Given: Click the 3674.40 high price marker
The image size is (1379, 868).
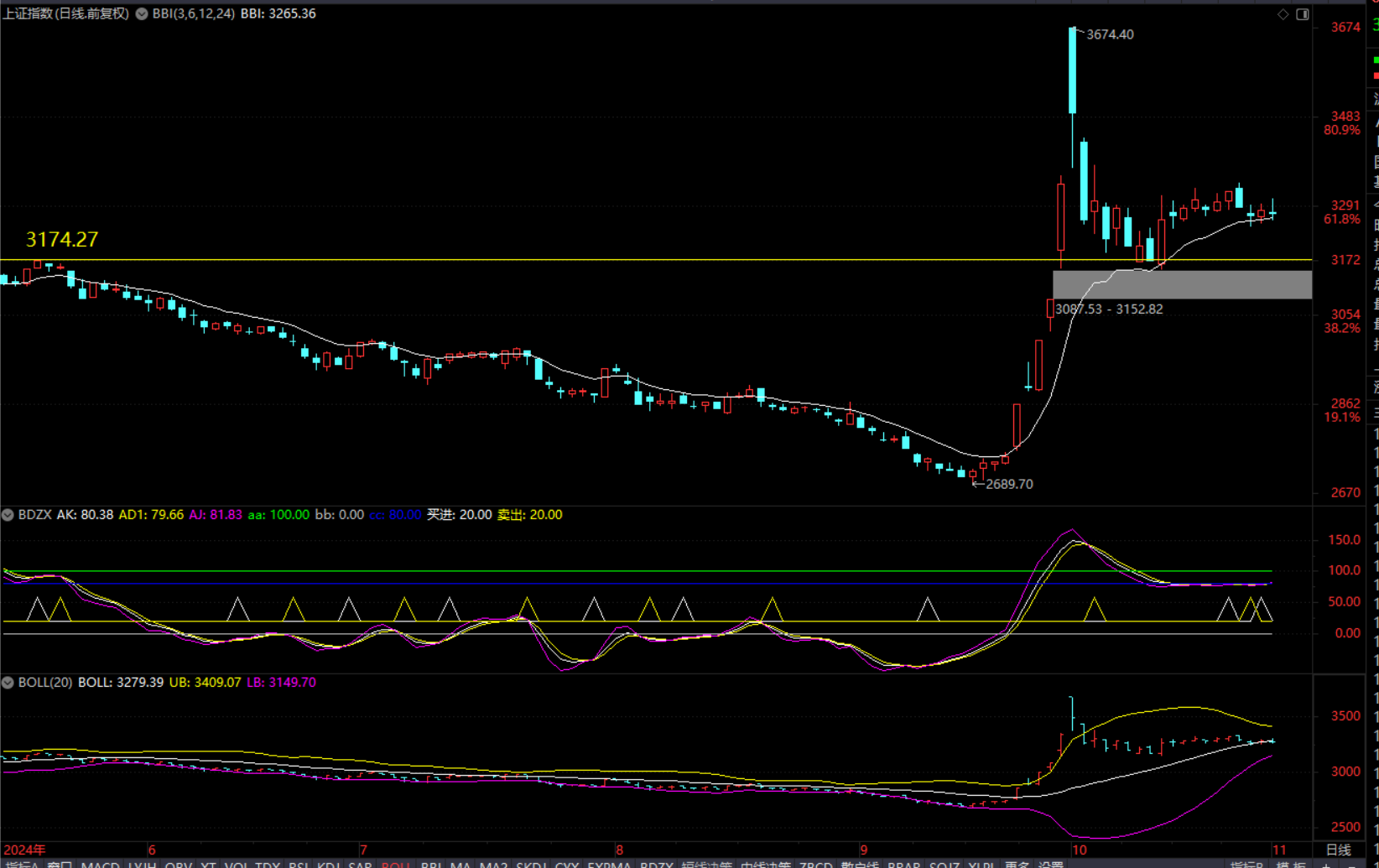Looking at the screenshot, I should [x=1109, y=34].
